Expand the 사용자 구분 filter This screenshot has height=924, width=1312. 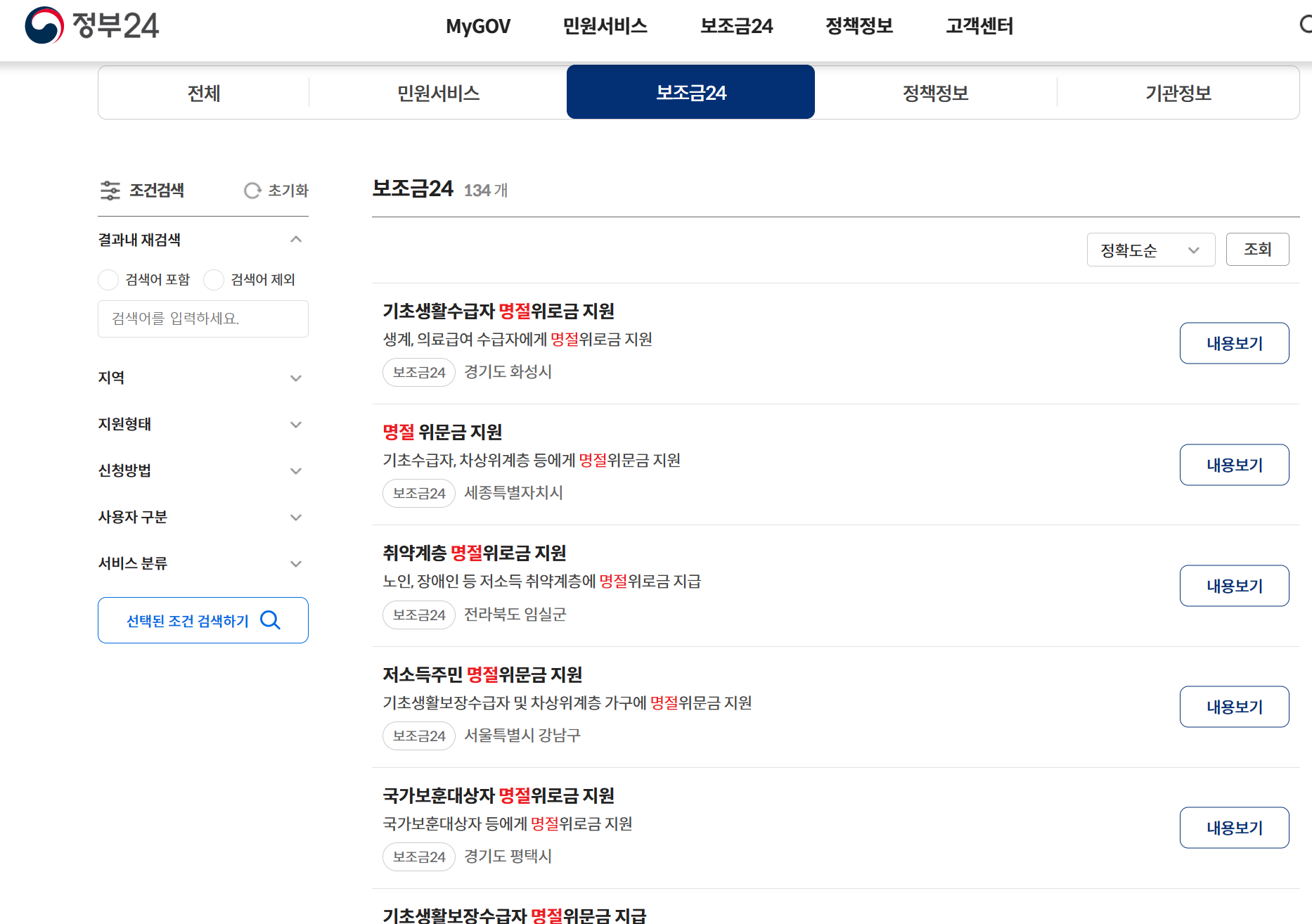(296, 518)
